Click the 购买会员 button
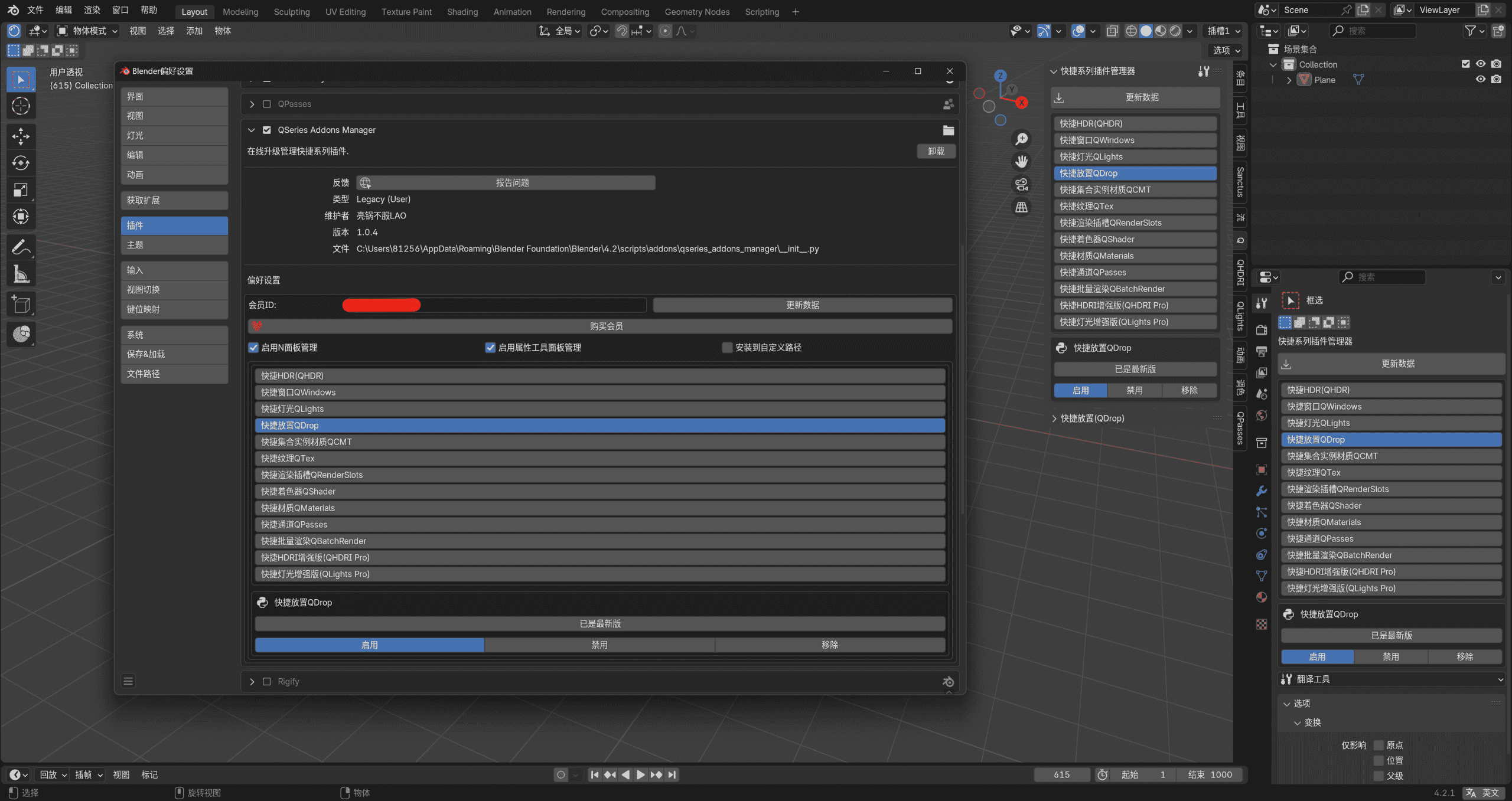 (600, 326)
